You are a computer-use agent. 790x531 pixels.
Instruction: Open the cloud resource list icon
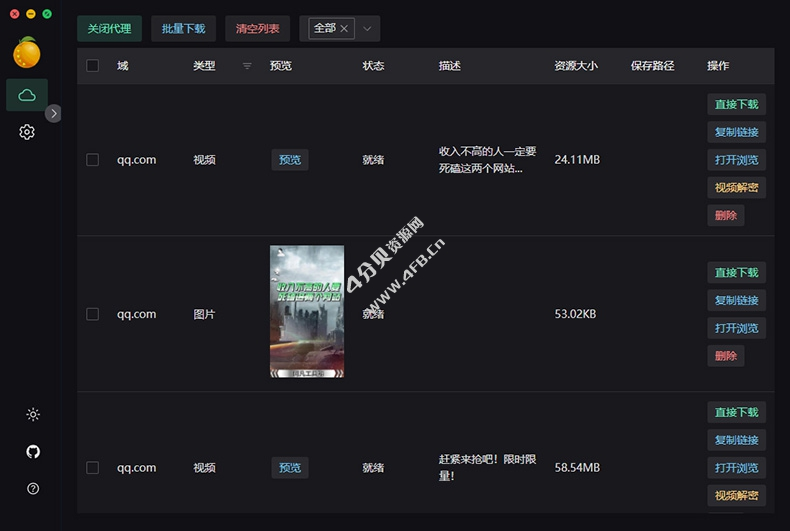pos(27,95)
